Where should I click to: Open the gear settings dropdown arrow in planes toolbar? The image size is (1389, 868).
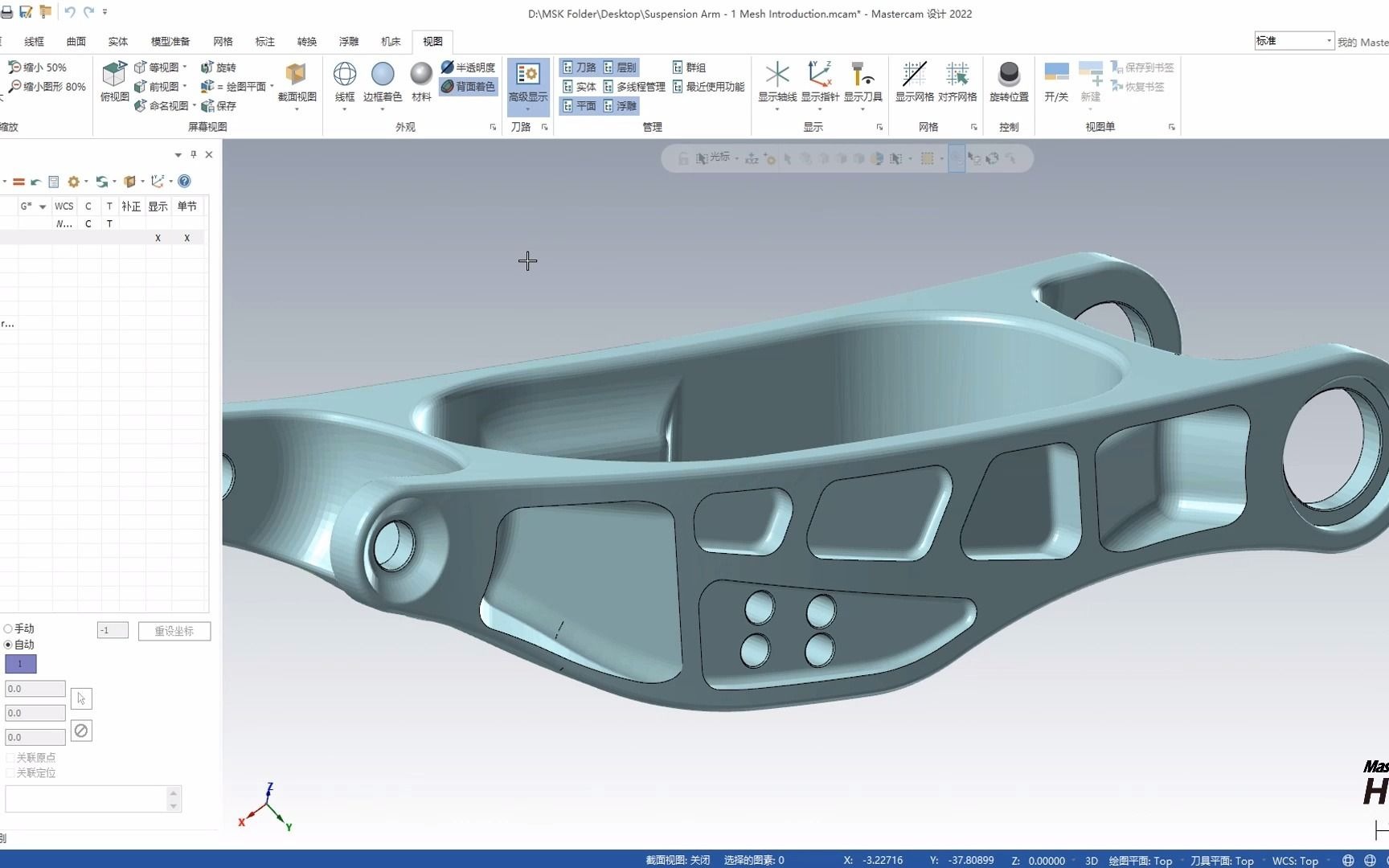pyautogui.click(x=86, y=182)
